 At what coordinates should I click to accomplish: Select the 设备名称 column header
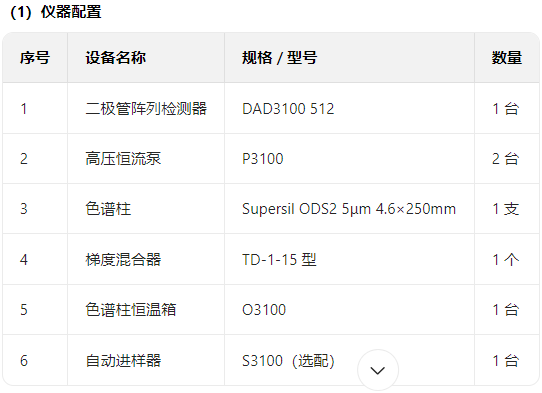click(146, 58)
